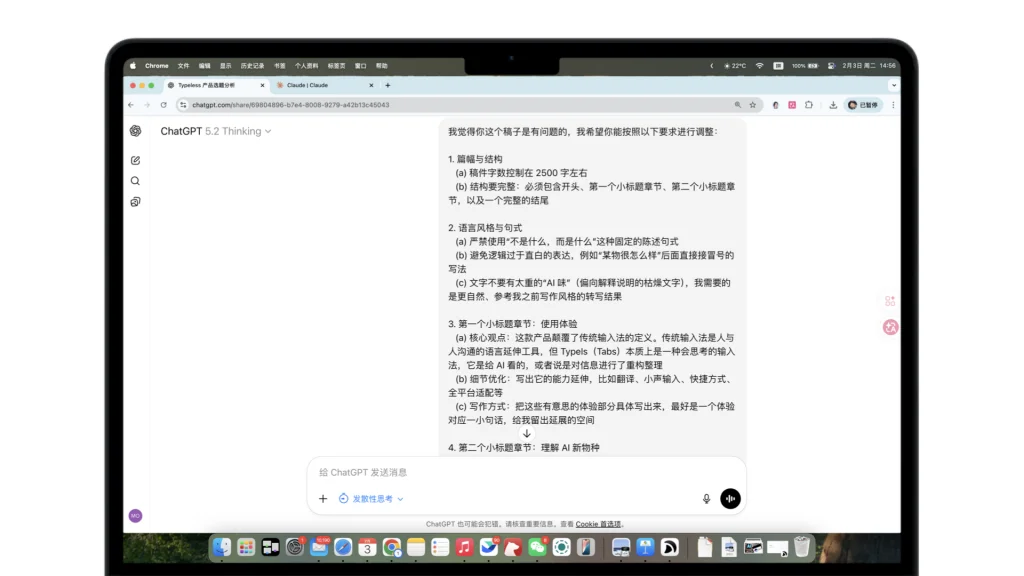Switch to the Typeless 产品选题分析 tab

pos(207,85)
